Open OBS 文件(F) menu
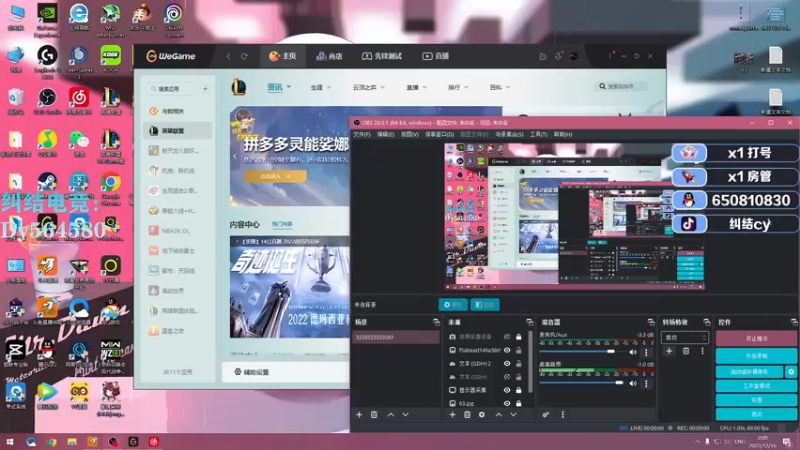 362,134
